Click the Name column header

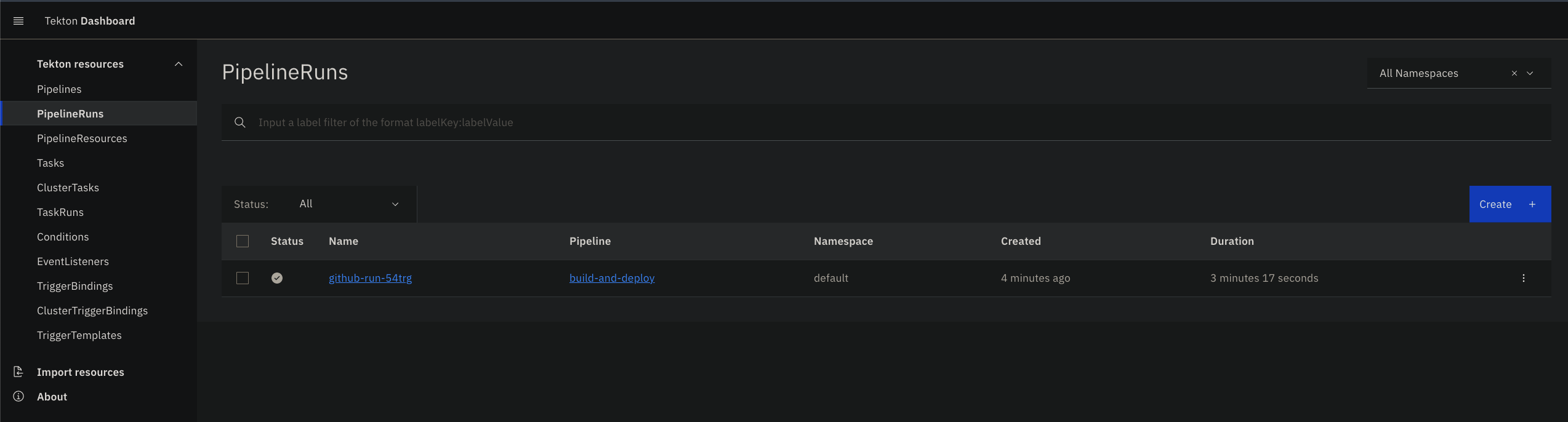[344, 241]
